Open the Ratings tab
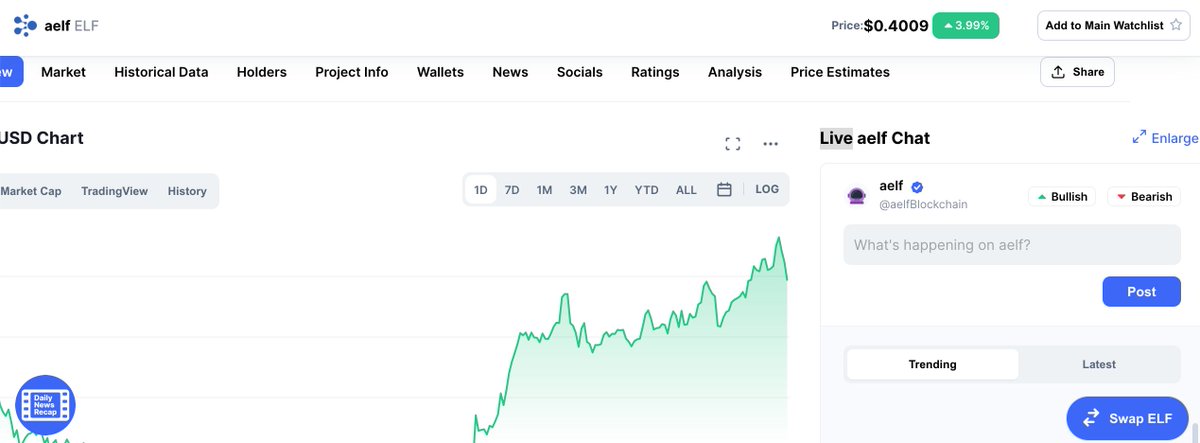Viewport: 1200px width, 443px height. pyautogui.click(x=655, y=72)
